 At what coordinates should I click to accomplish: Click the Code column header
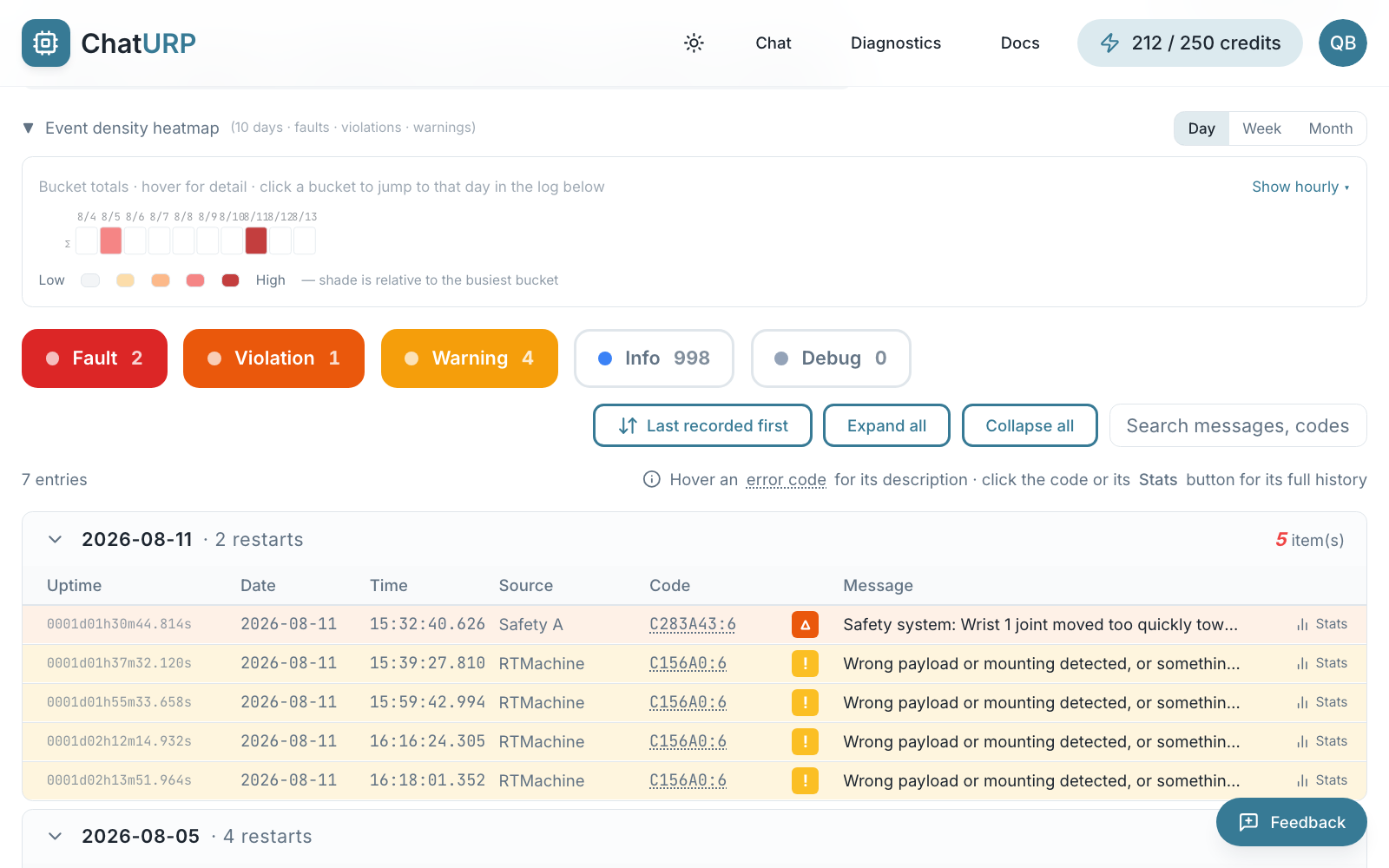click(669, 585)
